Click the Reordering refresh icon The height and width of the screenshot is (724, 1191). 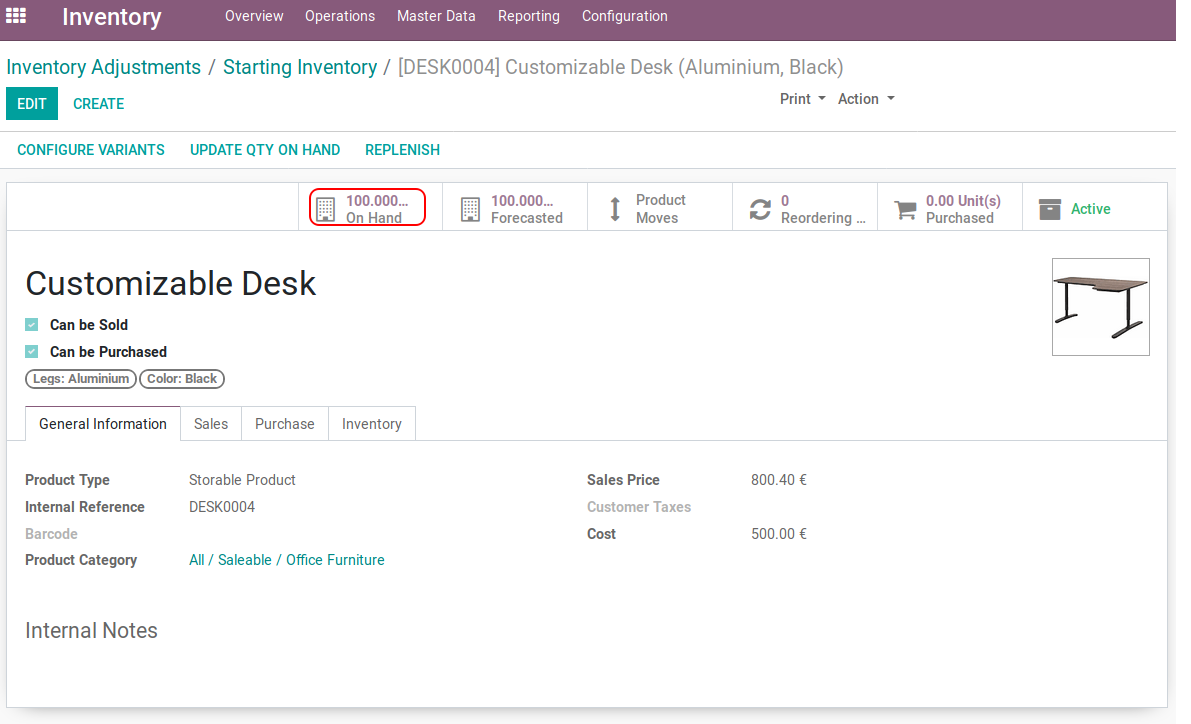[760, 209]
